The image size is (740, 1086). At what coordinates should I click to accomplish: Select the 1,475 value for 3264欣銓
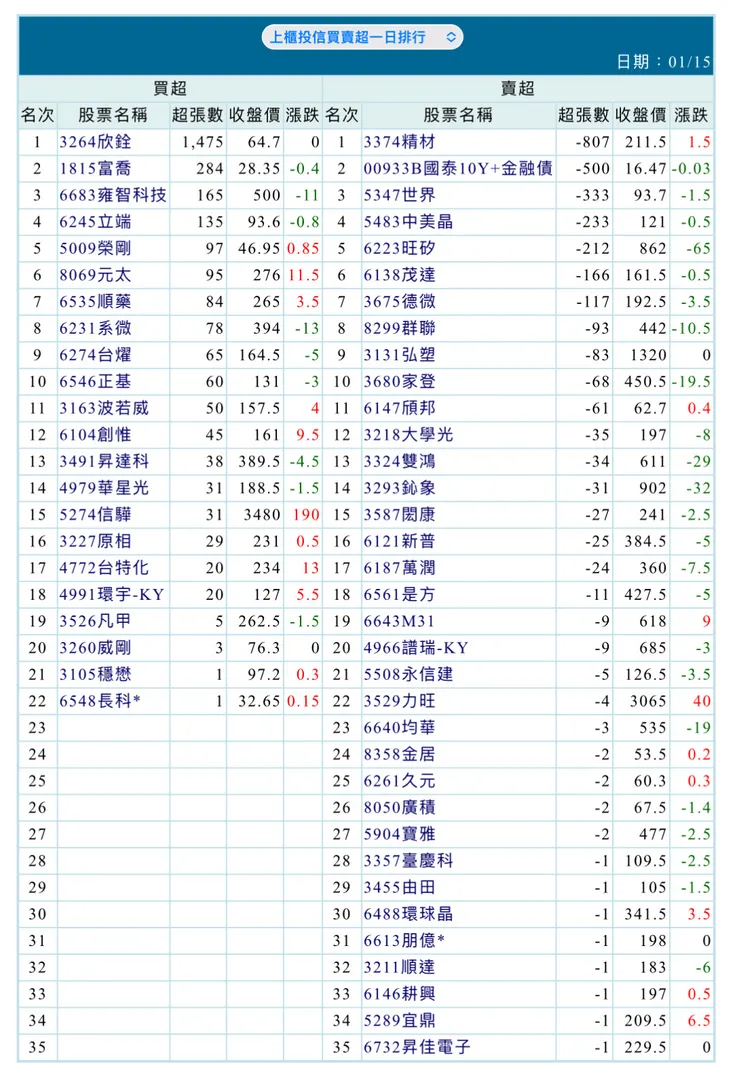click(x=202, y=142)
